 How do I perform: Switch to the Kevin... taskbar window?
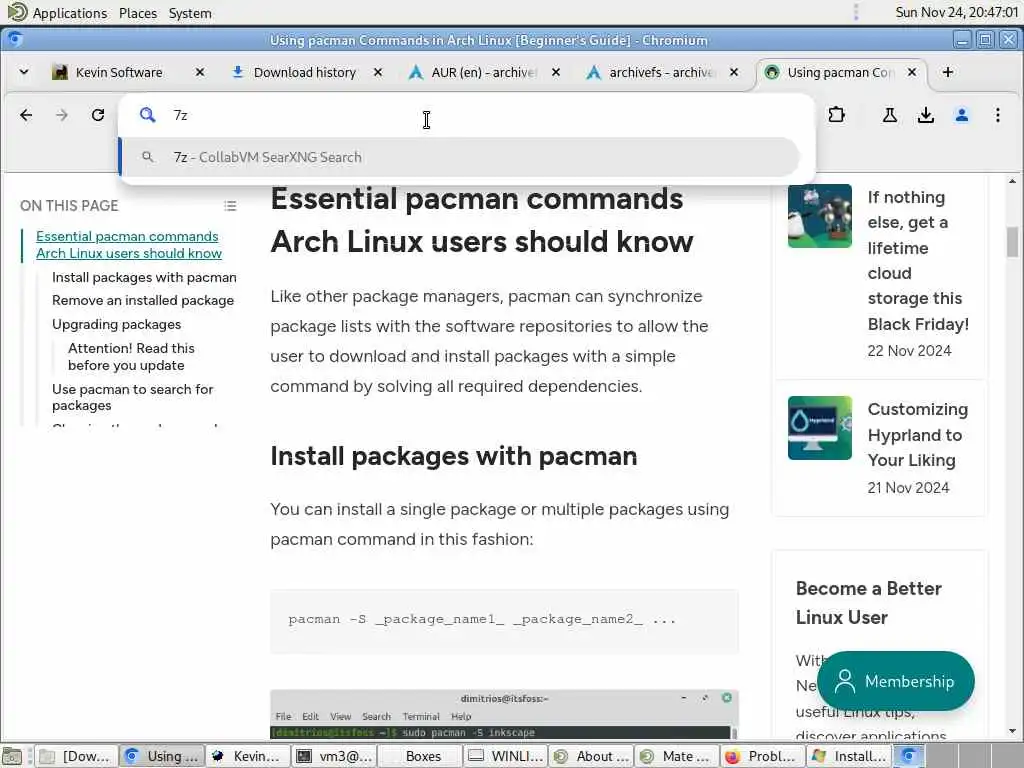click(248, 756)
